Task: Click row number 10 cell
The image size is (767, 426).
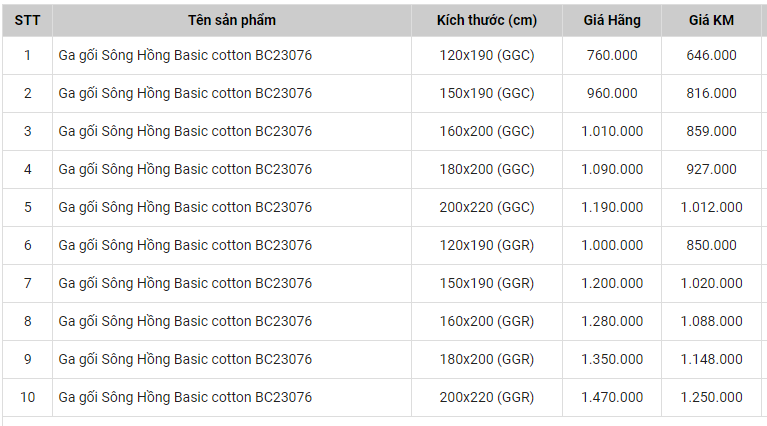Action: (x=27, y=398)
